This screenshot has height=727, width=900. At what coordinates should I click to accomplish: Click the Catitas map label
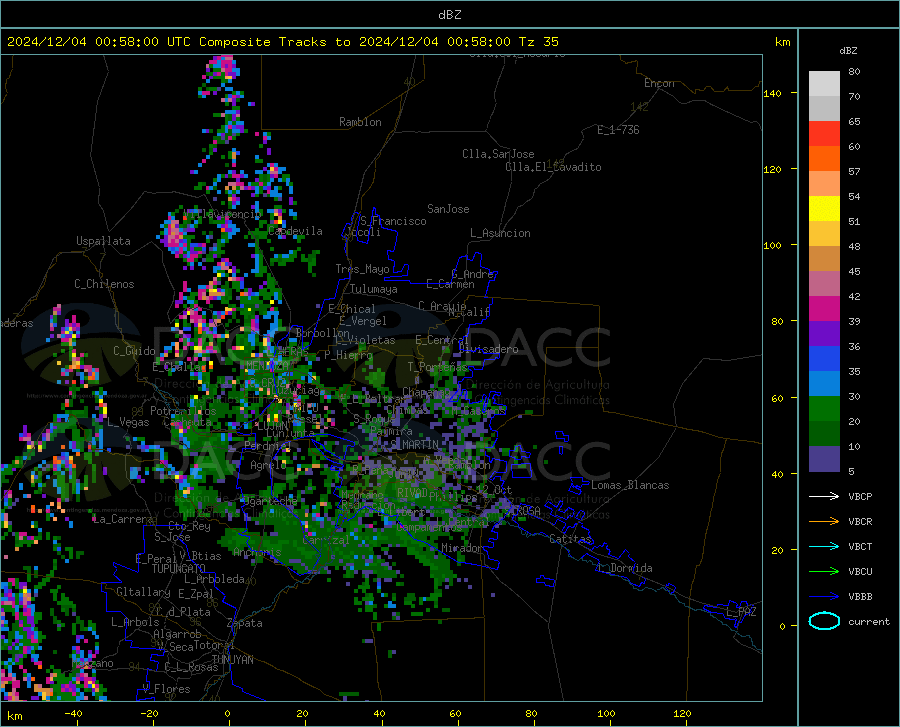coord(570,539)
